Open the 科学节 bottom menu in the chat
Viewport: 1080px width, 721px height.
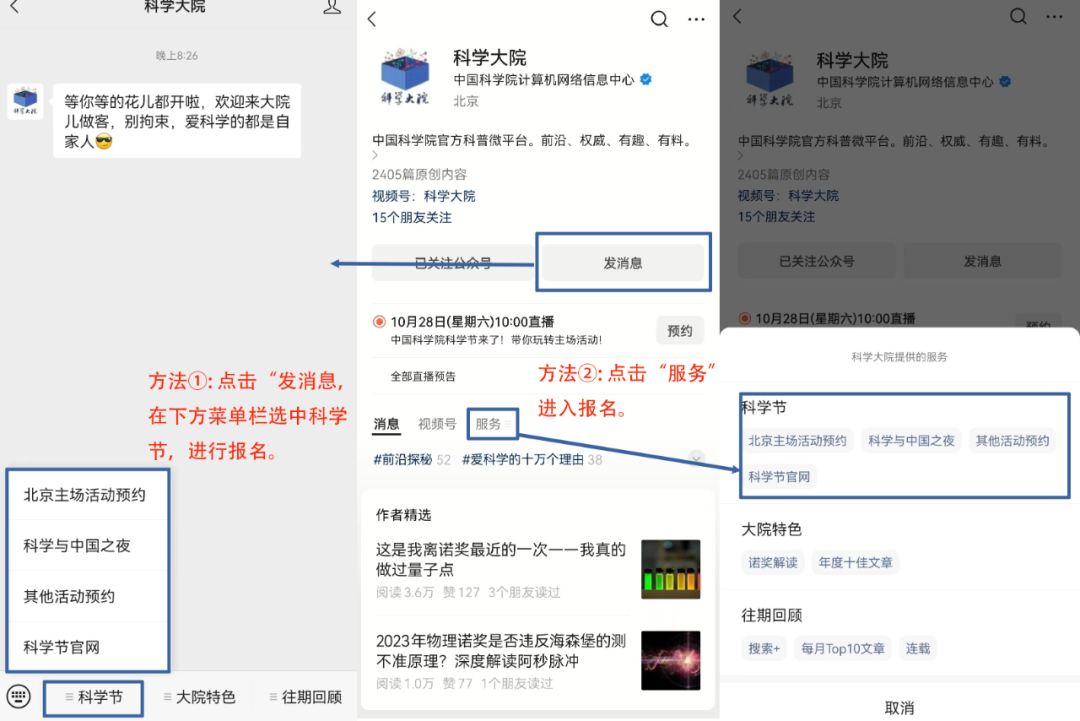coord(94,698)
